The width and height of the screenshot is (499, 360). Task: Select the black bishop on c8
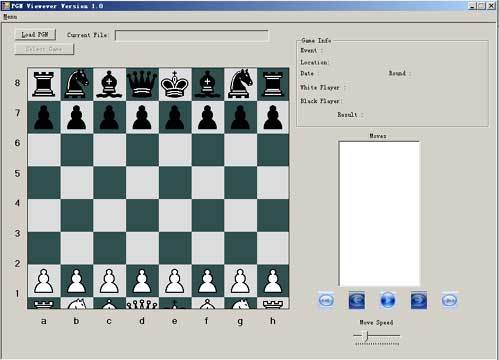[109, 84]
